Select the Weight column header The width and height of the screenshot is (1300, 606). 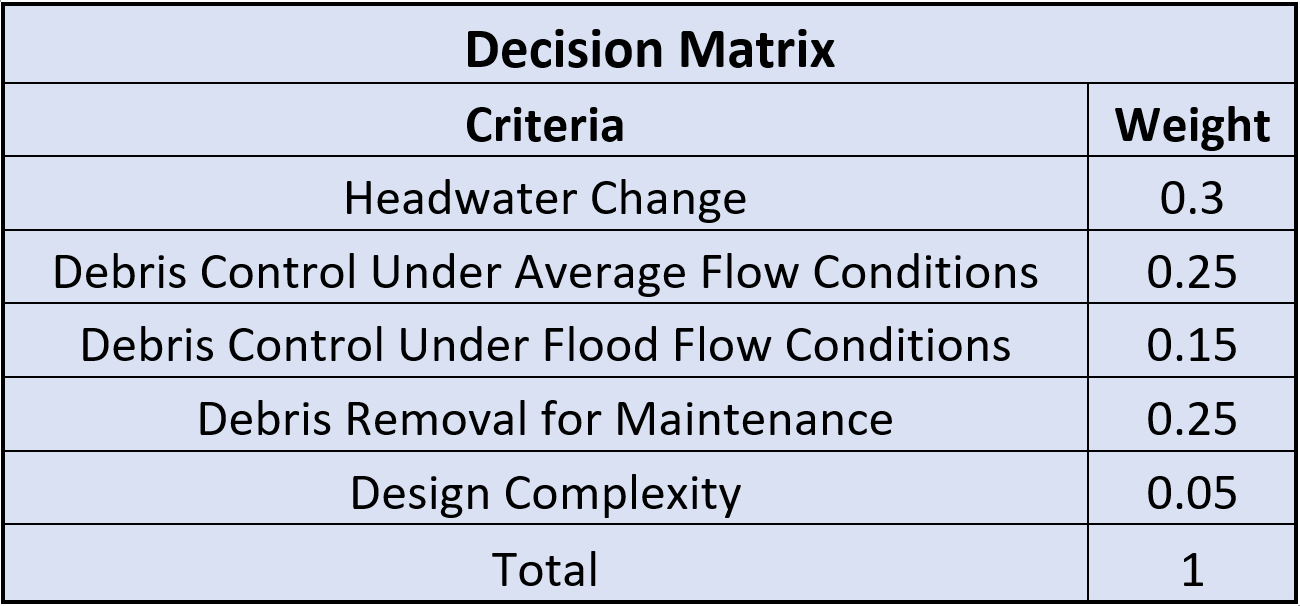pyautogui.click(x=1192, y=126)
